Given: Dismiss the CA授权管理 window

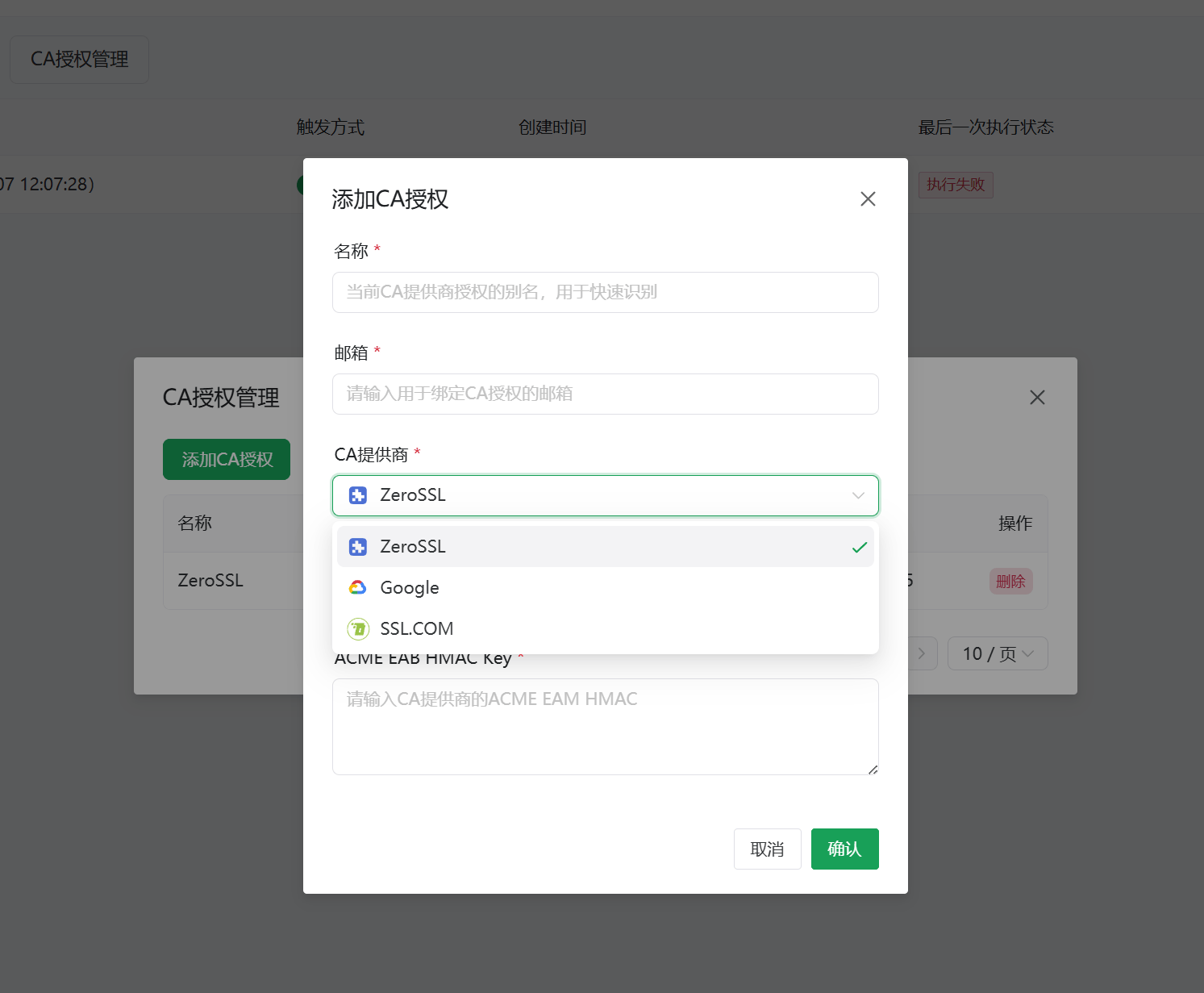Looking at the screenshot, I should (1037, 397).
